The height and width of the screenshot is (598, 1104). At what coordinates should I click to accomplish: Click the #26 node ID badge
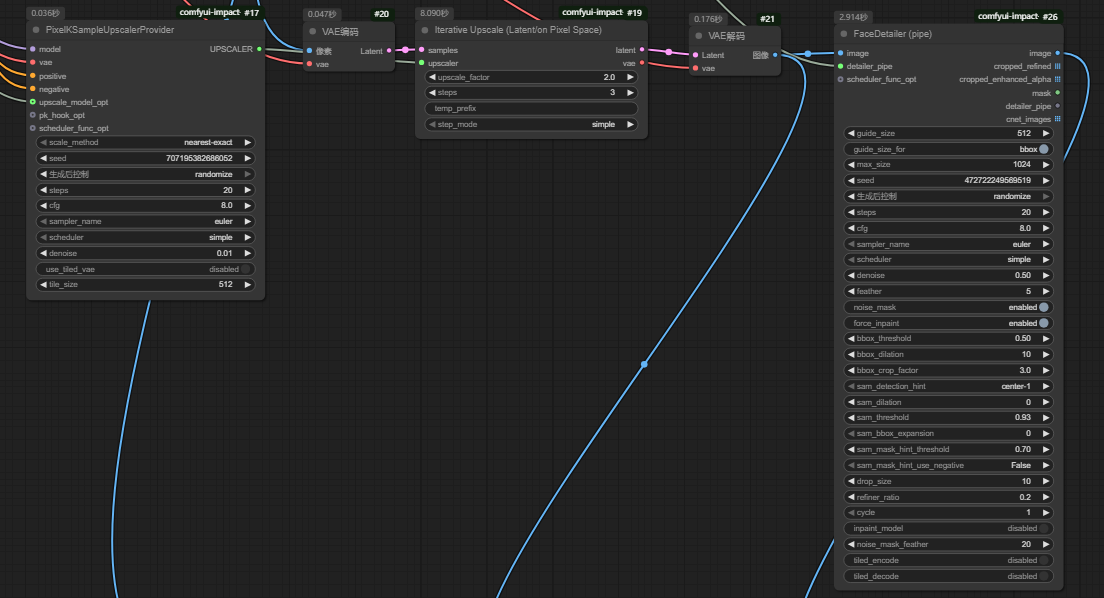(x=1049, y=17)
